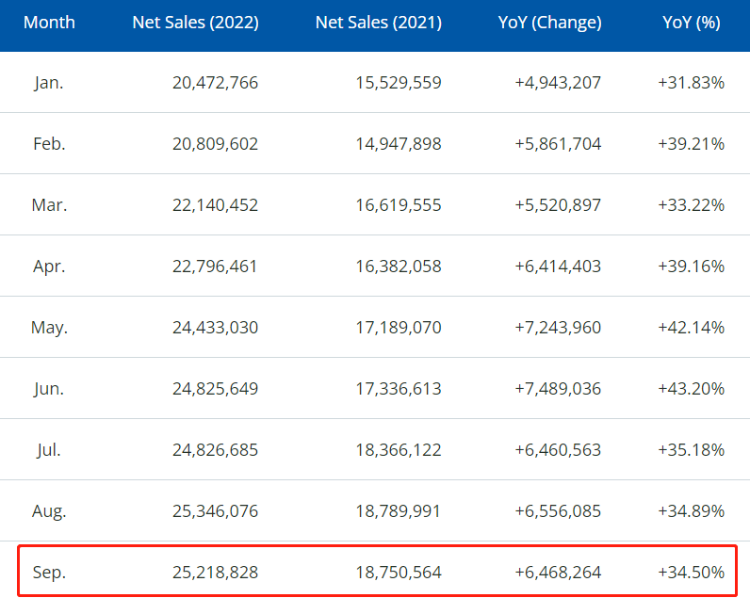750x598 pixels.
Task: Click May 2021 net sales 17,189,070
Action: tap(398, 327)
